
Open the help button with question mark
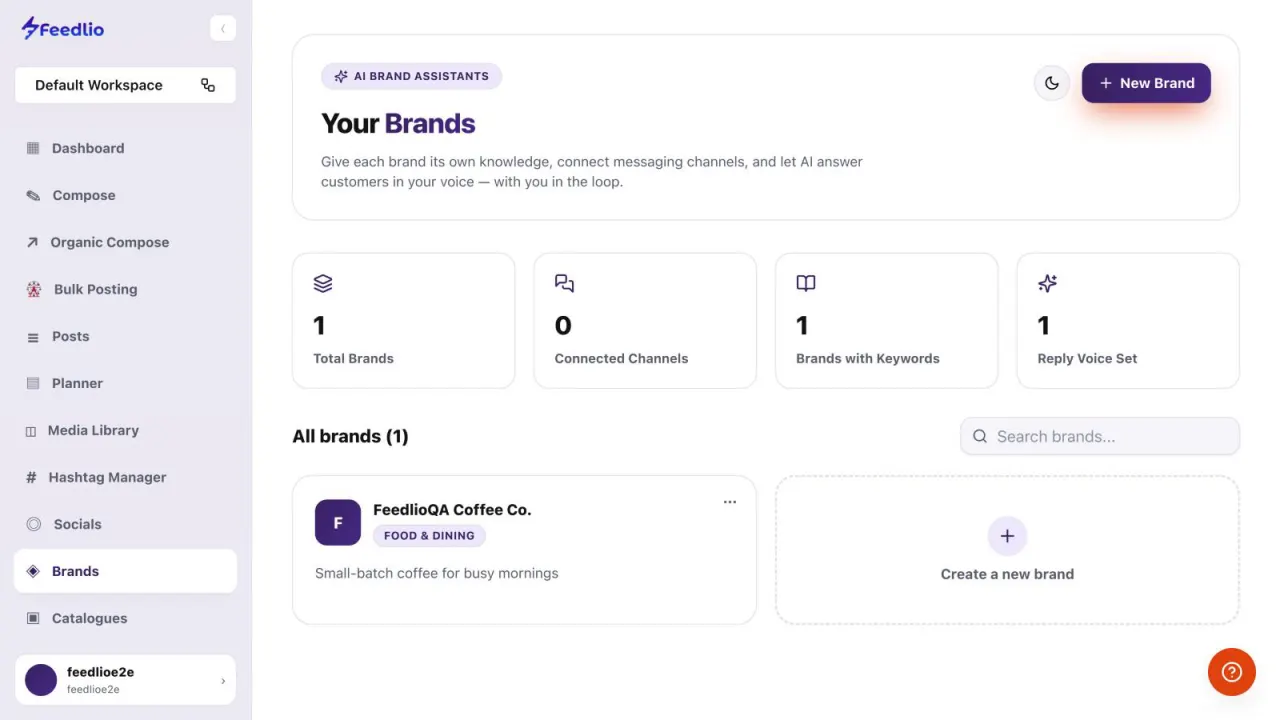point(1232,672)
